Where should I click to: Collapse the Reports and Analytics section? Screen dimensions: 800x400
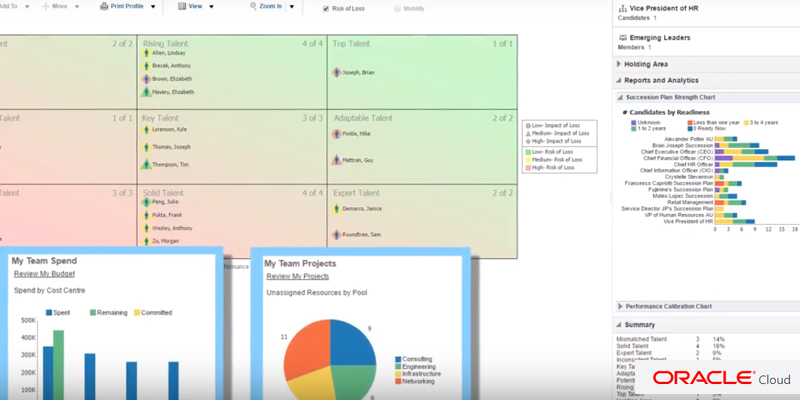(619, 80)
